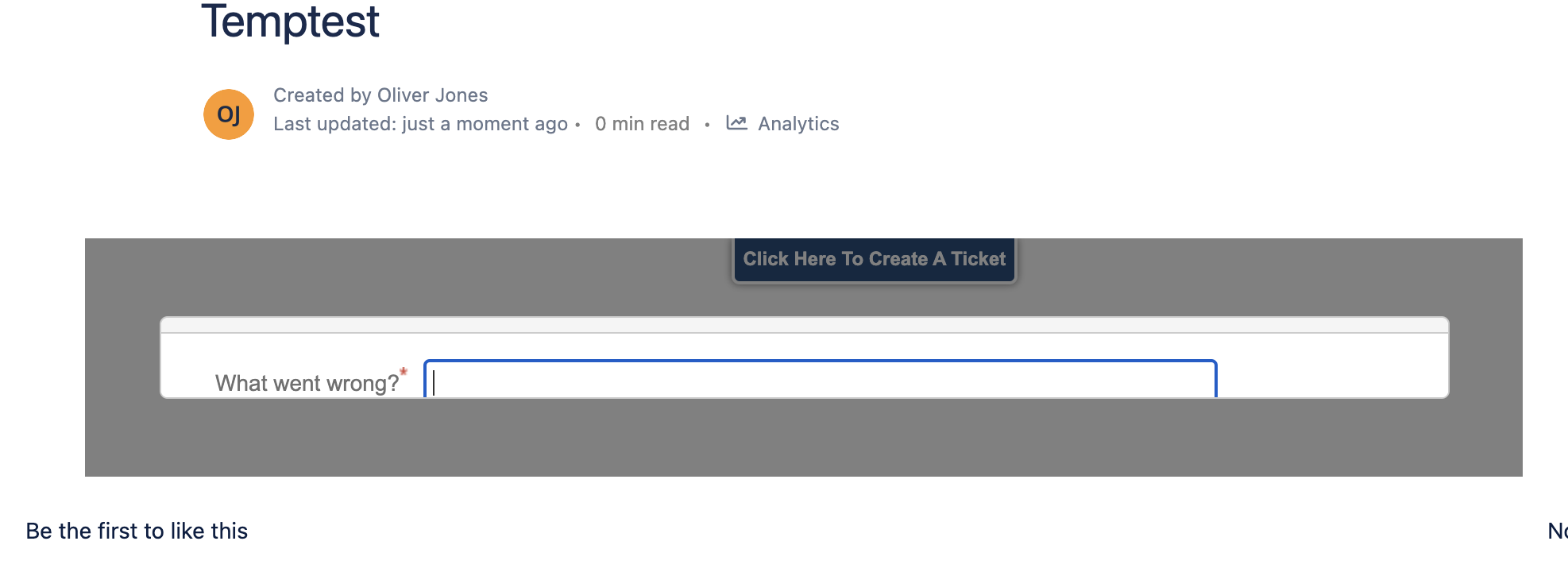Click Here To Create A Ticket
The width and height of the screenshot is (1568, 572).
(x=874, y=258)
